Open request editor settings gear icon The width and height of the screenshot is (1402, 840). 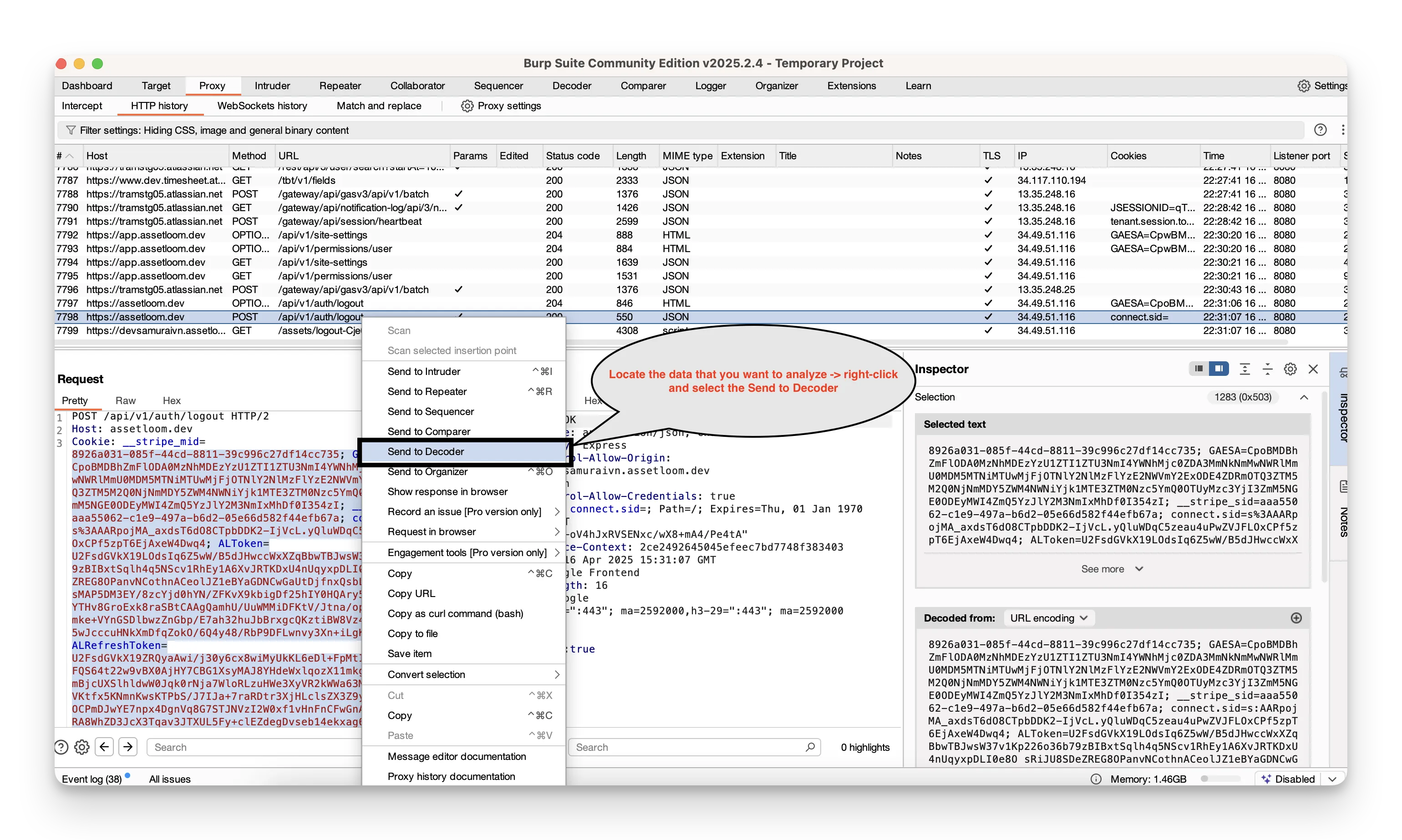tap(82, 747)
